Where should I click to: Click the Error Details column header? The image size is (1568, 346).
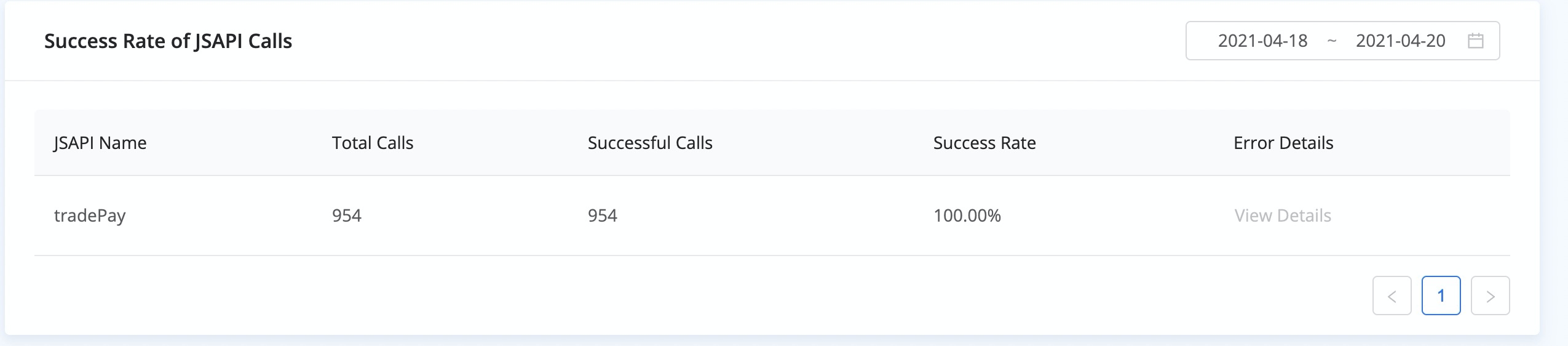pos(1283,143)
